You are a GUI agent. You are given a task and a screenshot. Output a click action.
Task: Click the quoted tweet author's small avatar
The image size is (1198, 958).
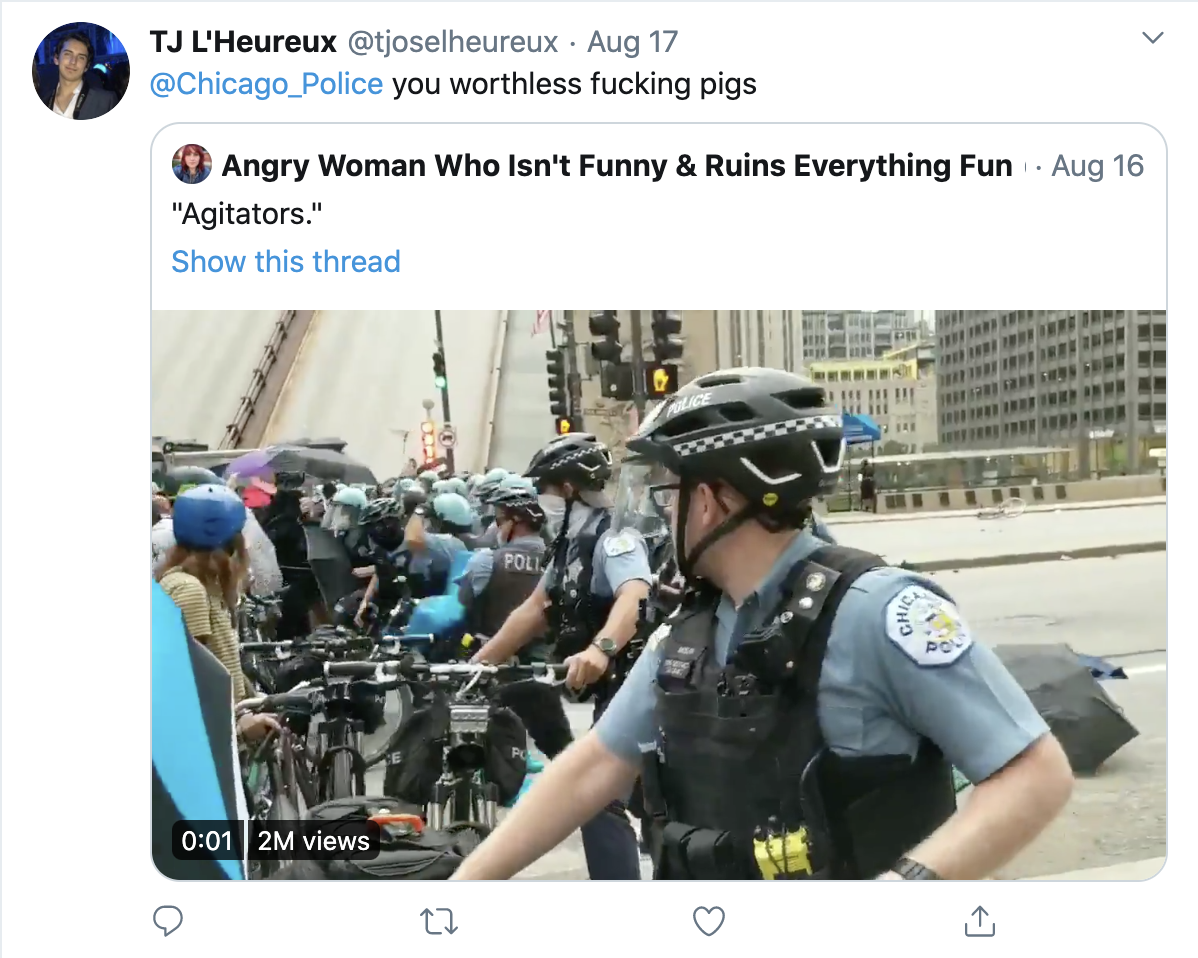192,164
